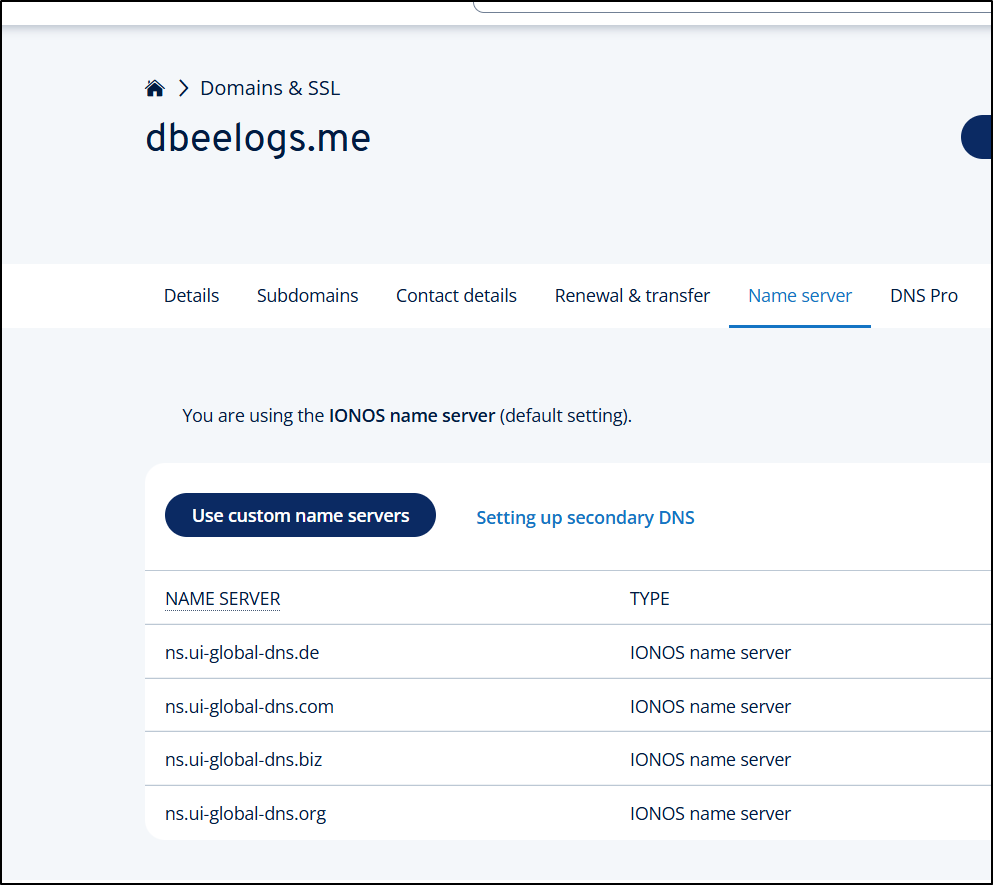
Task: Click the input field at page top
Action: click(x=730, y=6)
